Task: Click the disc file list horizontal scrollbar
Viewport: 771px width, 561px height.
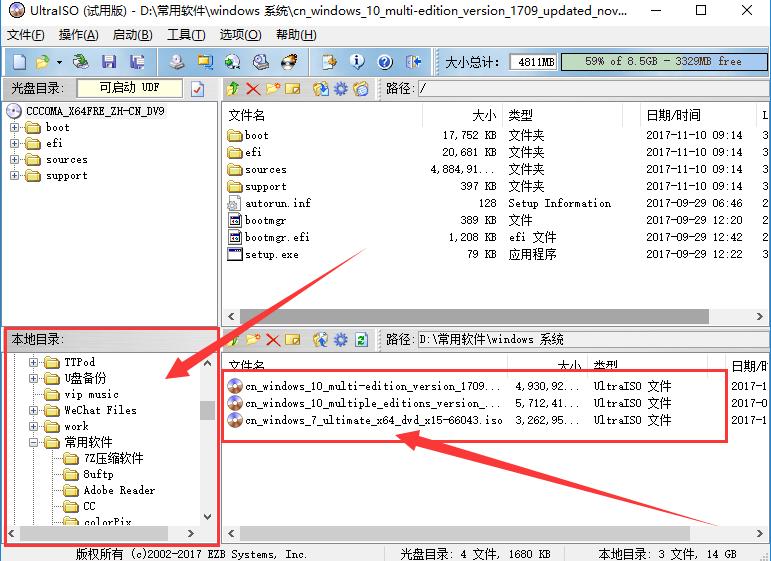Action: pos(474,316)
